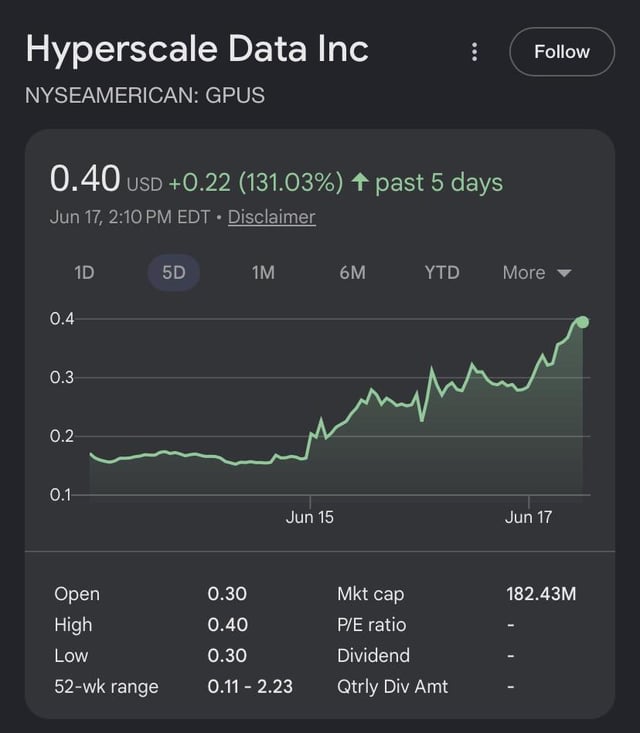The width and height of the screenshot is (640, 733).
Task: Expand the More ranges dropdown
Action: coord(537,273)
